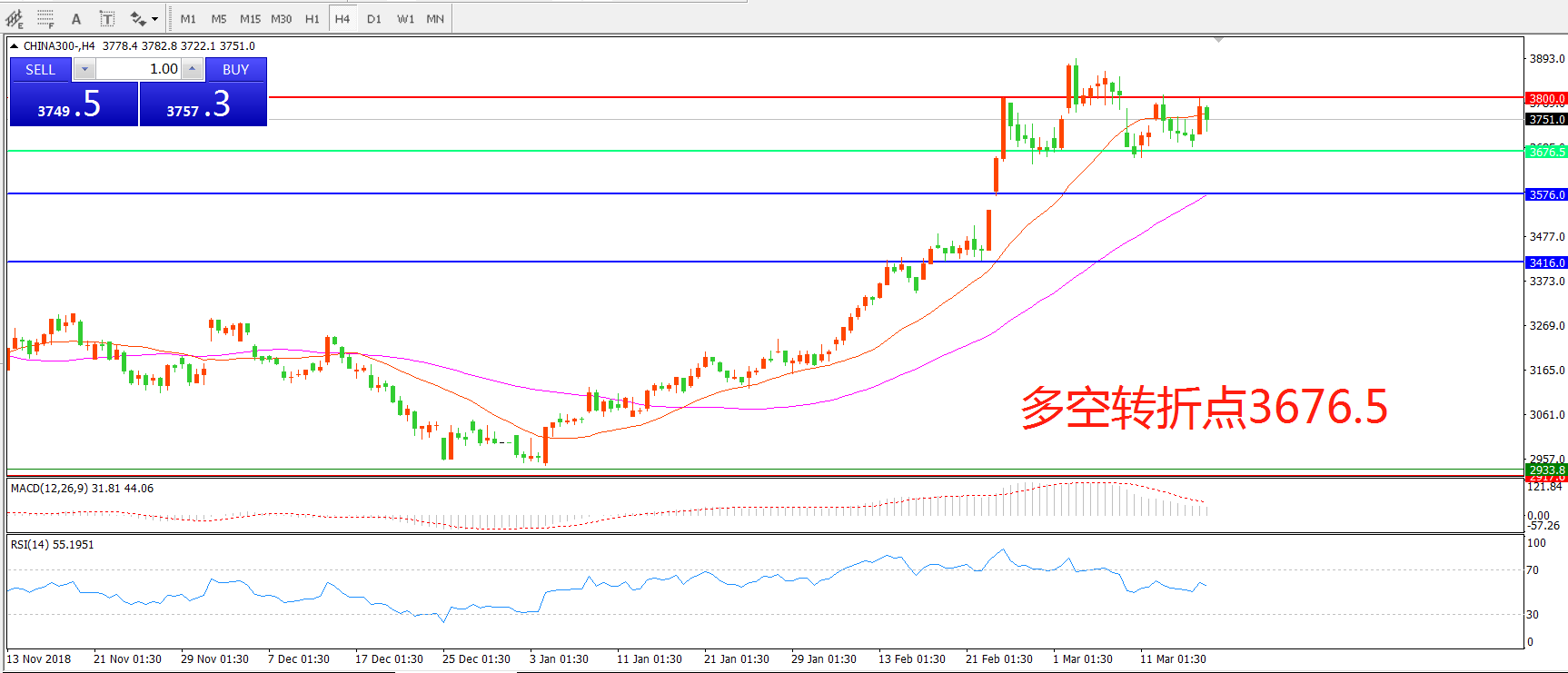Decrease trade volume with down arrow
1568x673 pixels.
84,69
